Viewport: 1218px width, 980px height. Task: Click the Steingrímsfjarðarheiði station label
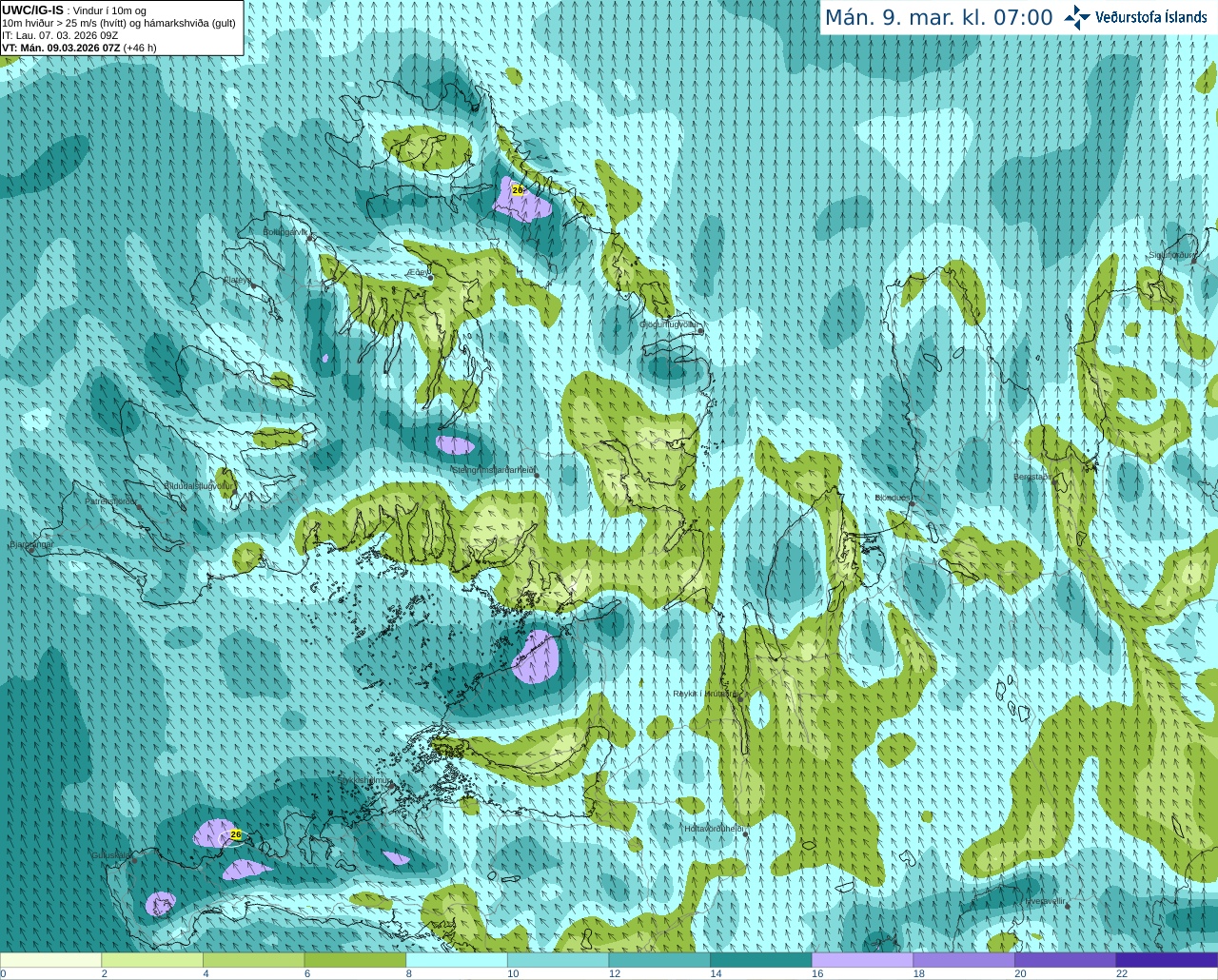click(x=493, y=470)
